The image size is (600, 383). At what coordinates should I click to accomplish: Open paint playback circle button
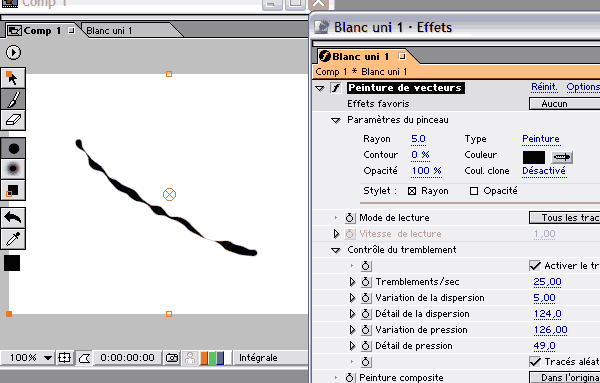coord(13,52)
